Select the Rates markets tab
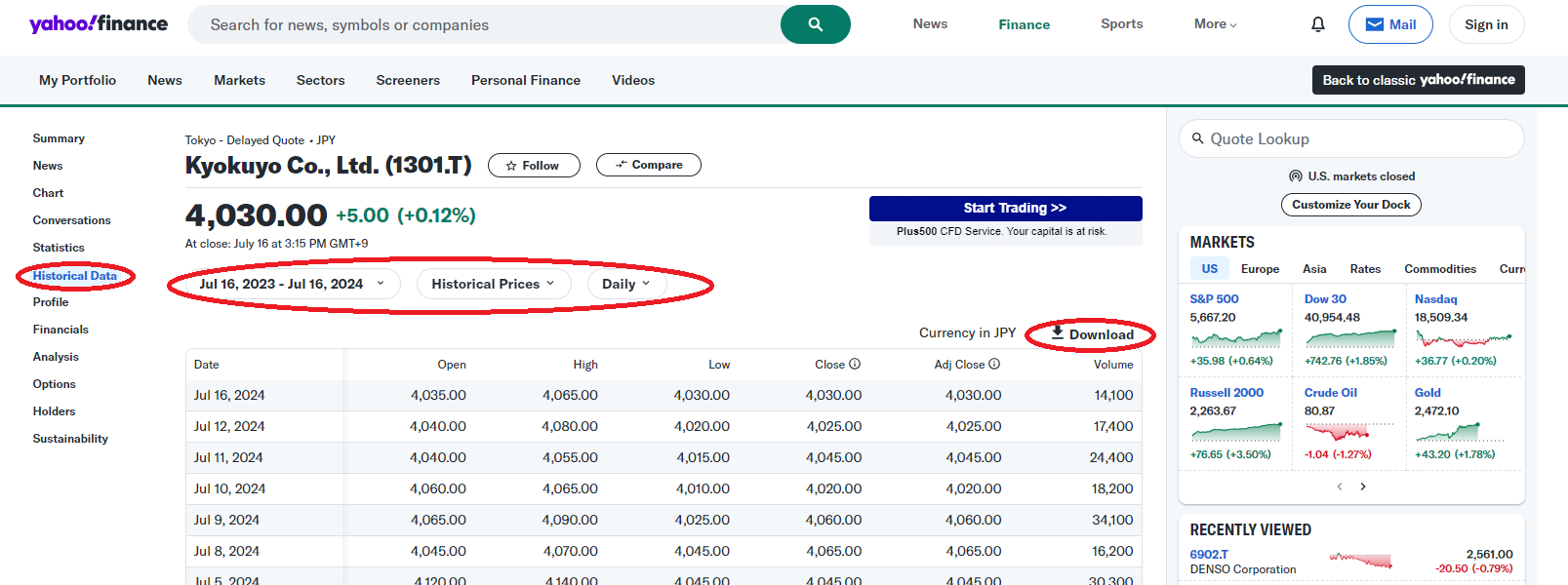This screenshot has width=1568, height=585. click(1365, 269)
